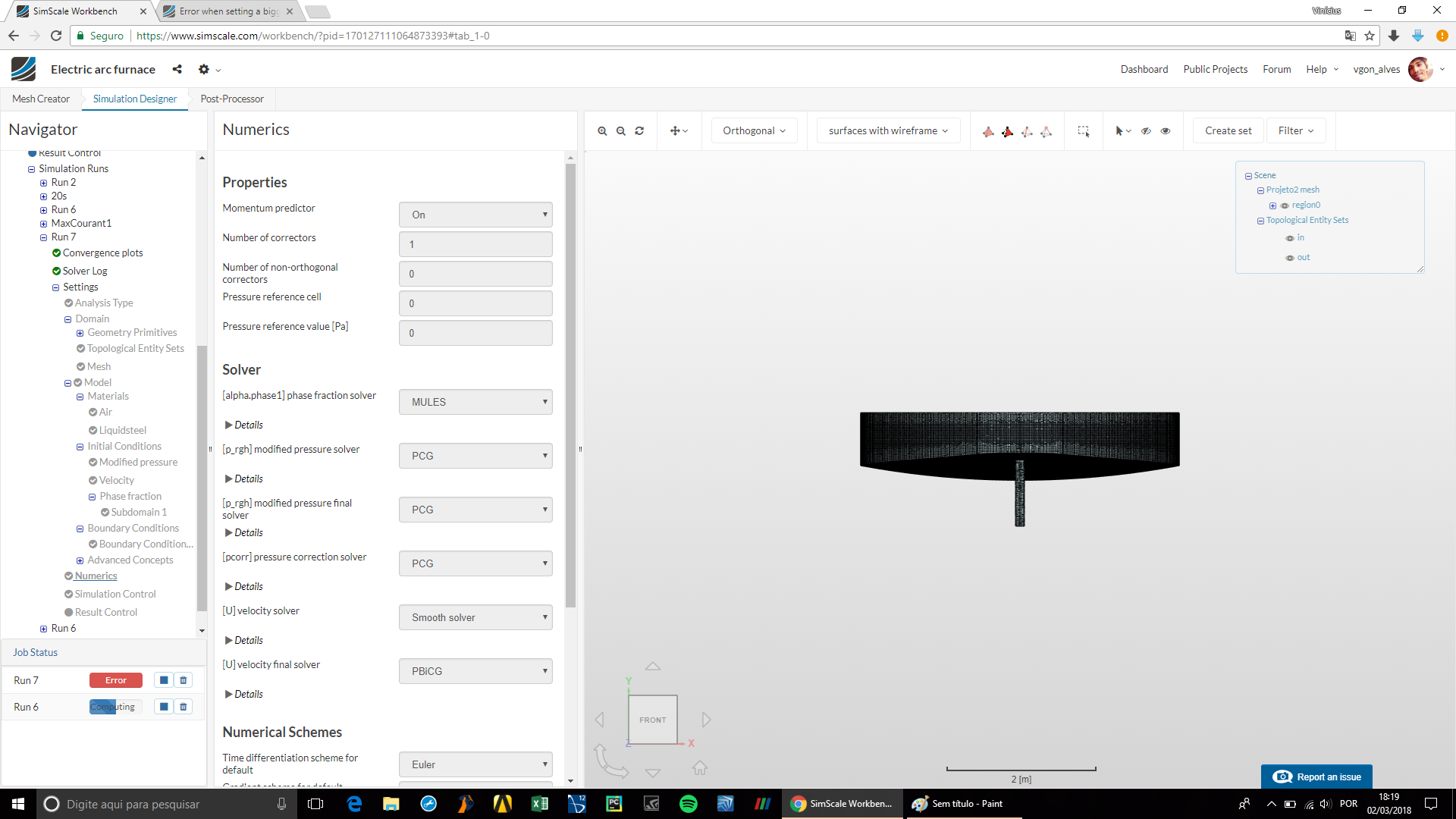Click the zoom in viewer icon
The width and height of the screenshot is (1456, 819).
coord(602,131)
